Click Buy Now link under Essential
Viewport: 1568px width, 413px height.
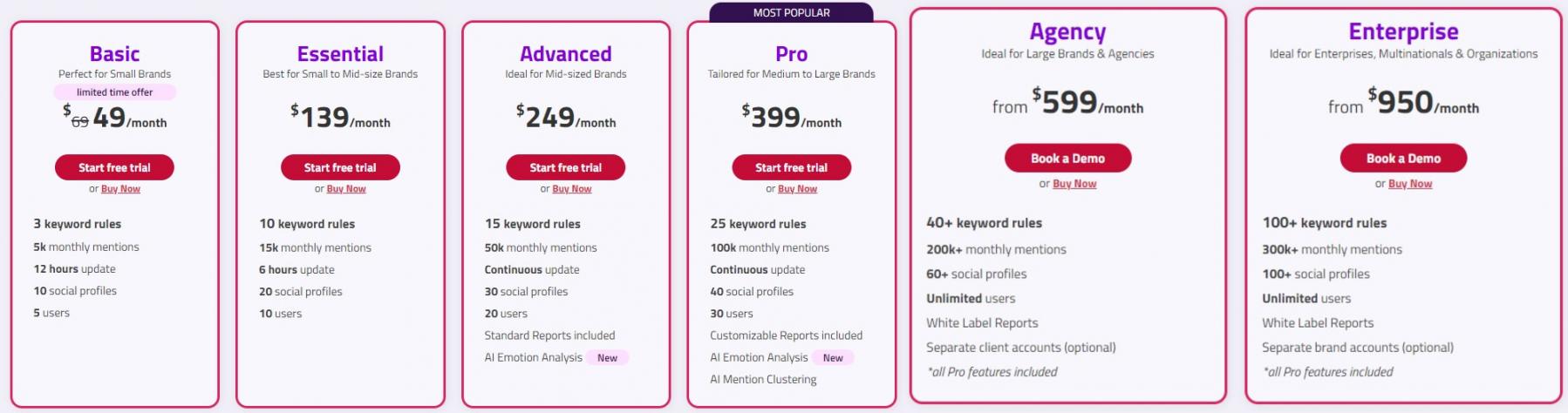(346, 189)
